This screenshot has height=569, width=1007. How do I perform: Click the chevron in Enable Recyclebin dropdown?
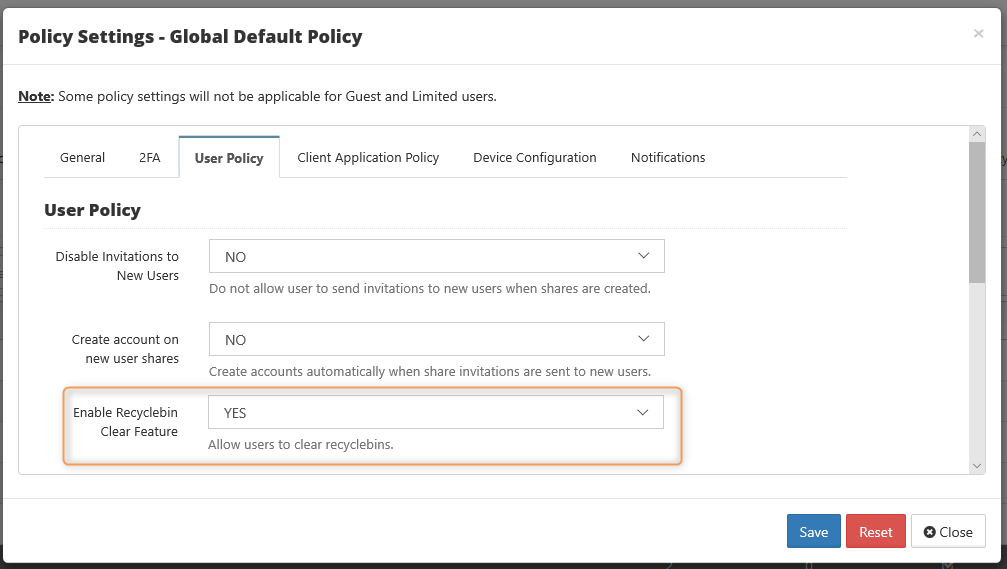[x=643, y=412]
